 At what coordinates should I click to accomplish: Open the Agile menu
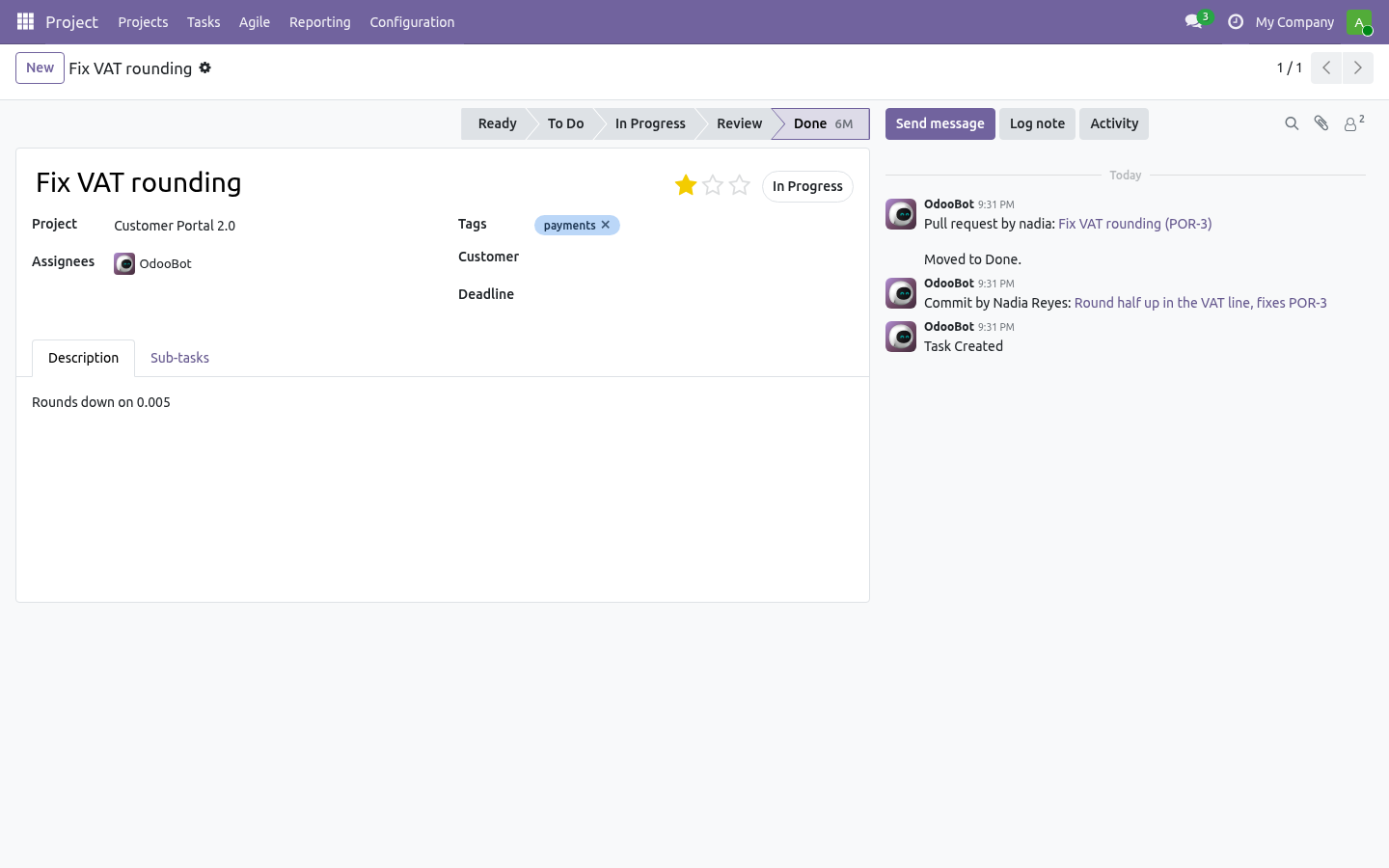tap(255, 22)
